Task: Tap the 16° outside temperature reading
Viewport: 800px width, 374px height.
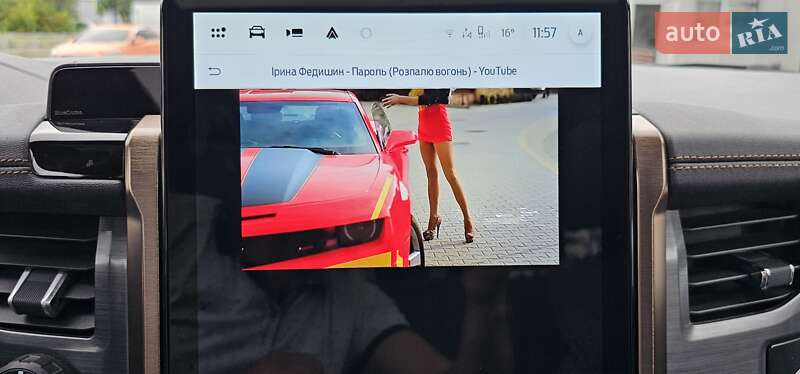Action: 508,33
